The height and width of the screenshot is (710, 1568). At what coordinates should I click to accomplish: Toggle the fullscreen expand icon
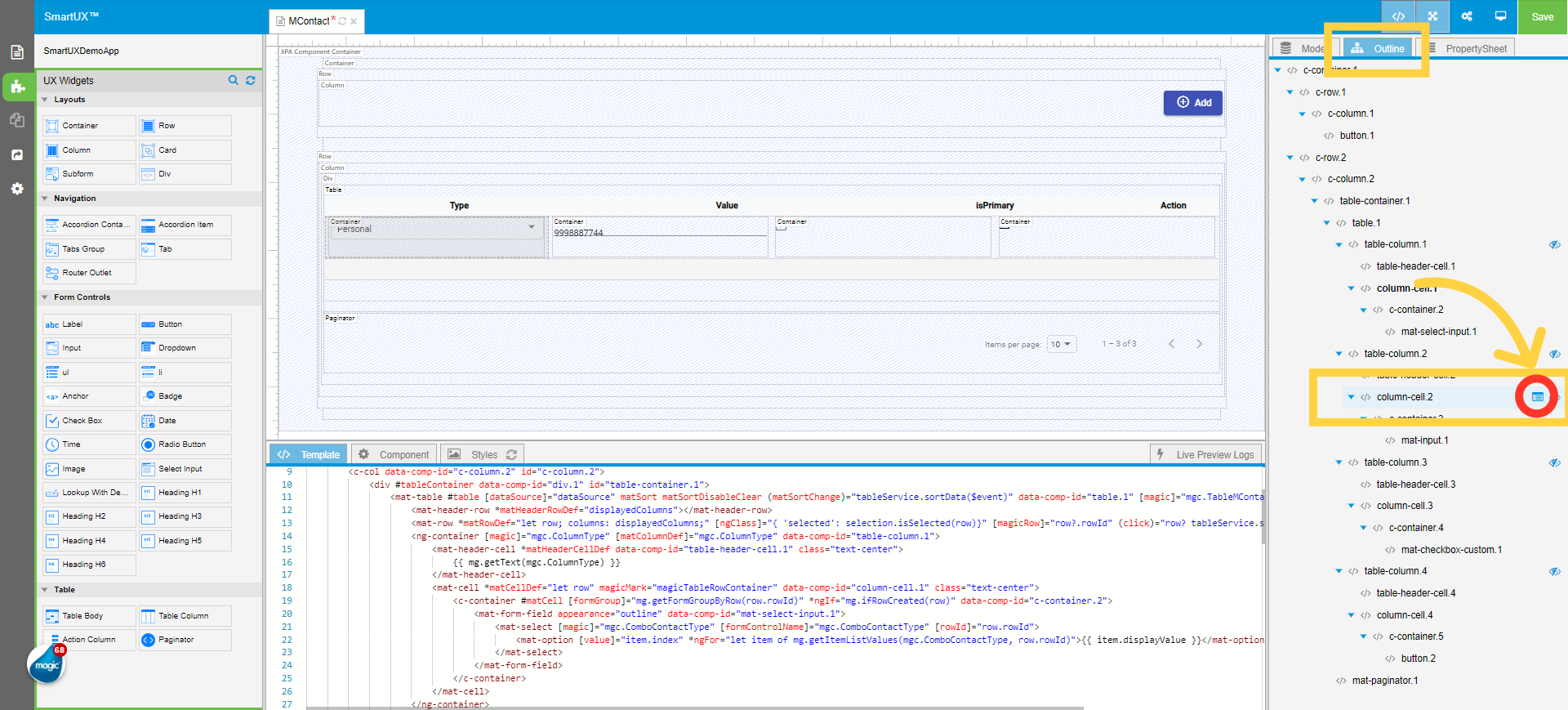1432,16
